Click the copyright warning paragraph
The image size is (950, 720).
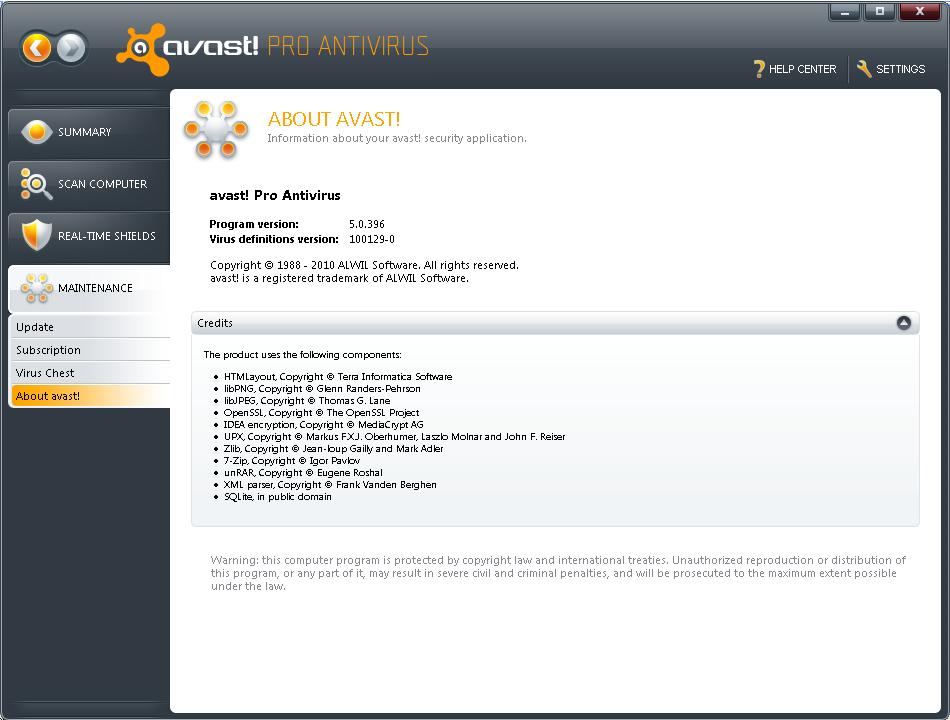pos(558,573)
